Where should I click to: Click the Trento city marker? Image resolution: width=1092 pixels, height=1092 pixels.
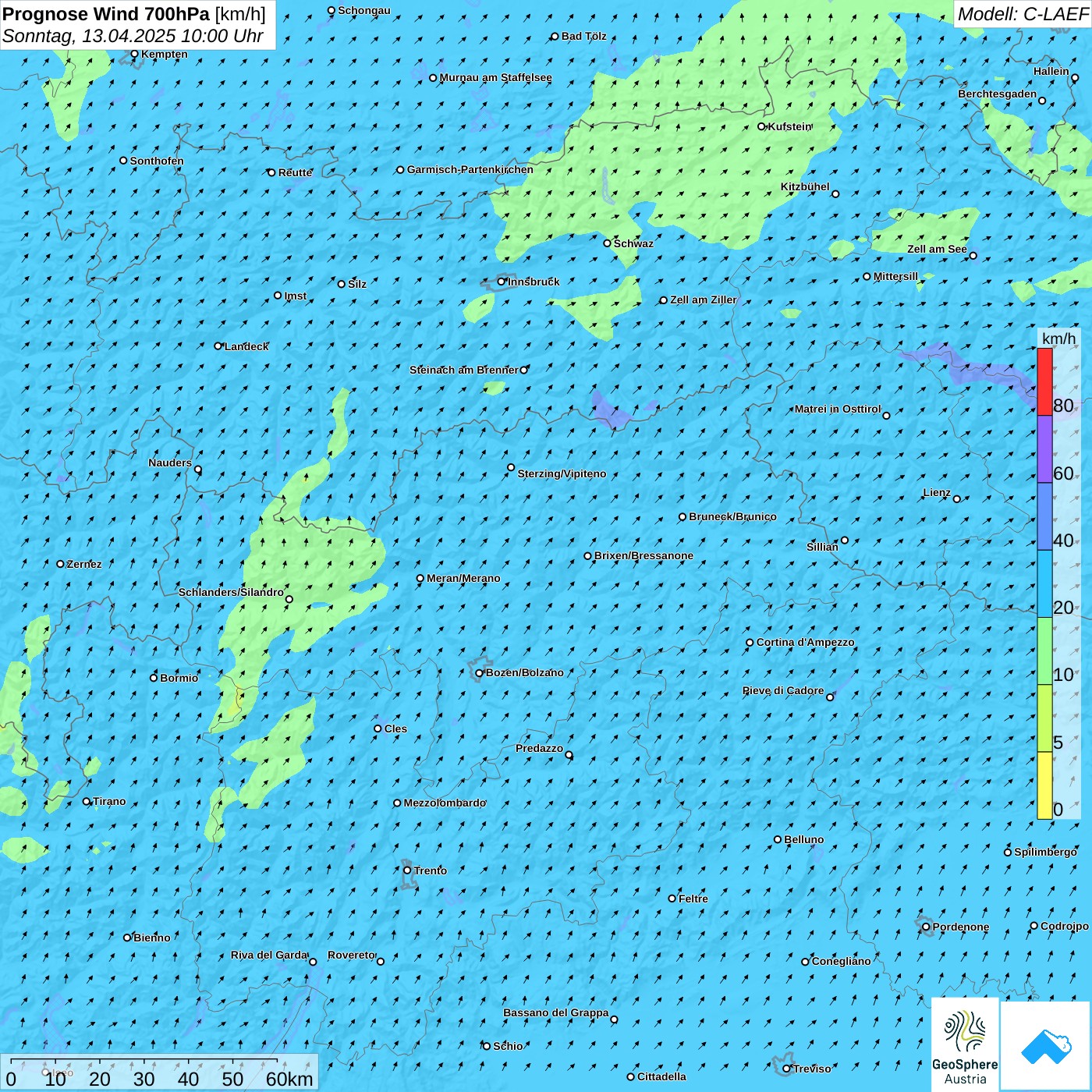[407, 870]
